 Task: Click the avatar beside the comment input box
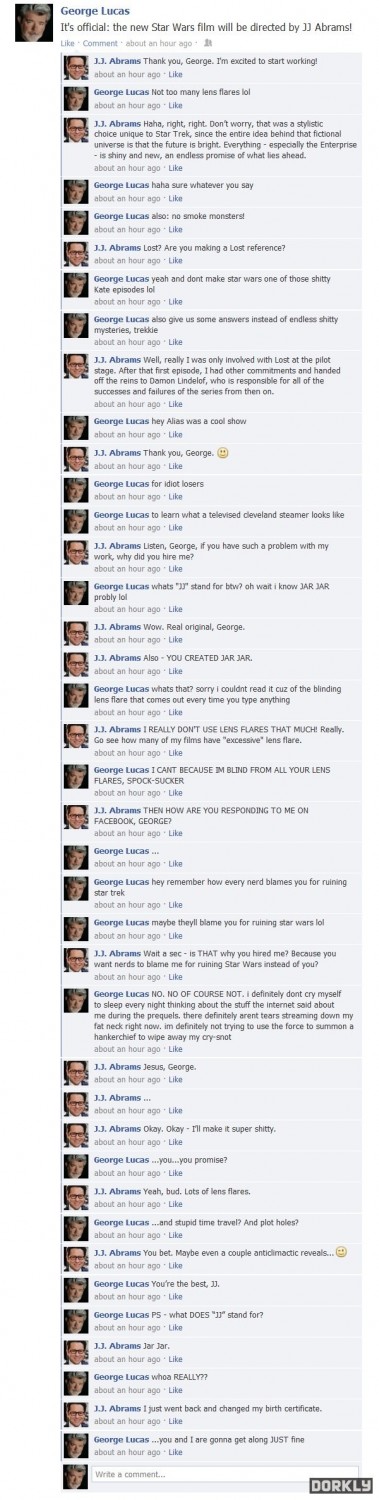(x=76, y=1476)
